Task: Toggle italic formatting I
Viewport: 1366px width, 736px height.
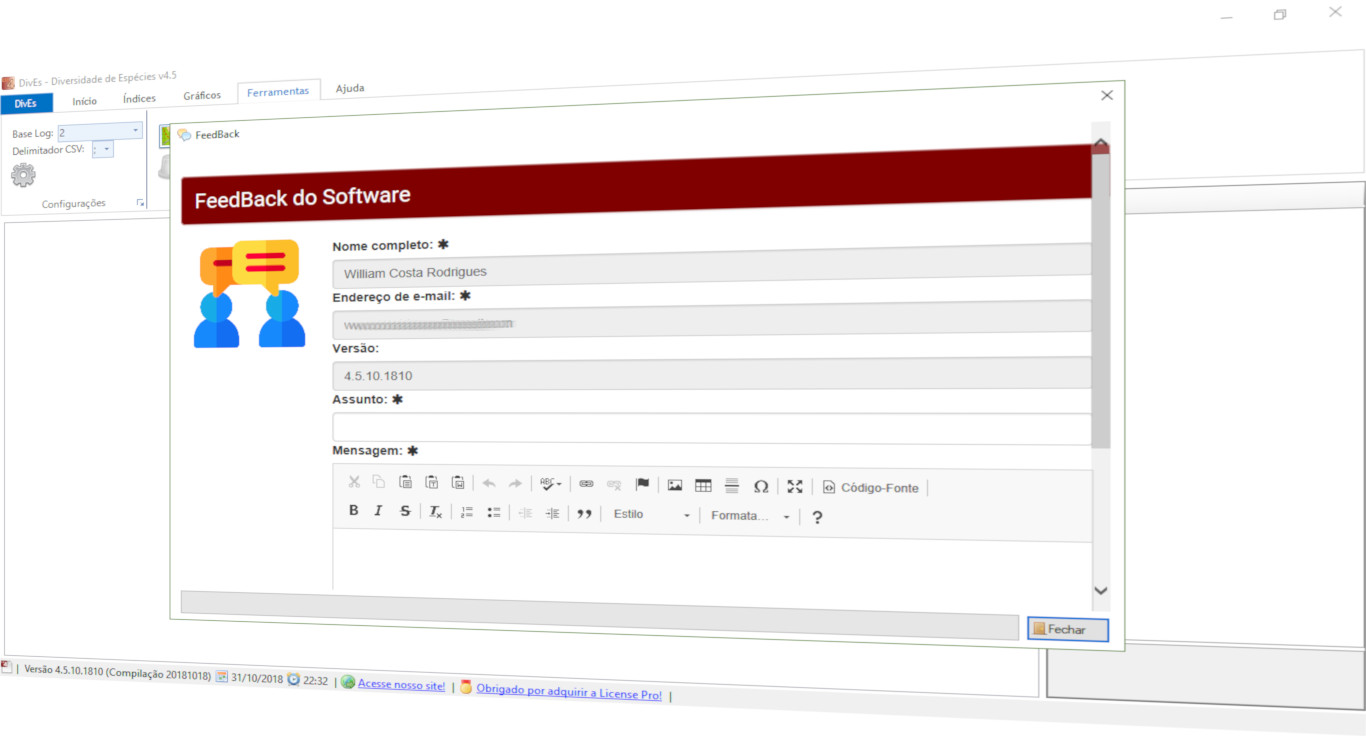Action: tap(378, 511)
